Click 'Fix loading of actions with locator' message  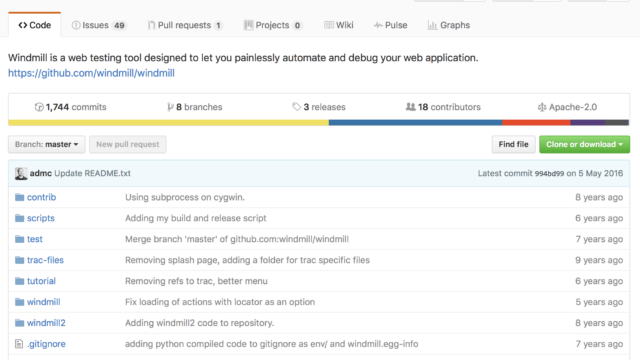pyautogui.click(x=220, y=302)
